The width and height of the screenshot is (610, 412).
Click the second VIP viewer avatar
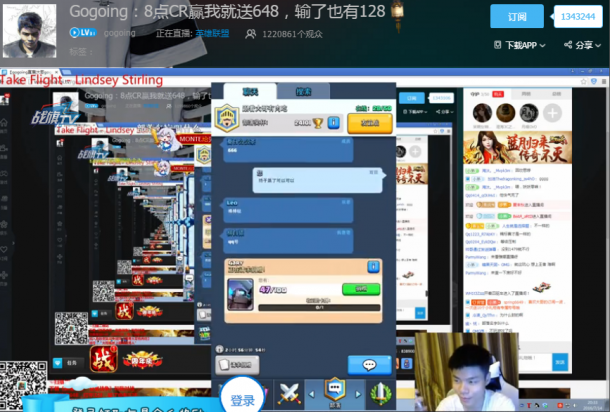click(505, 113)
